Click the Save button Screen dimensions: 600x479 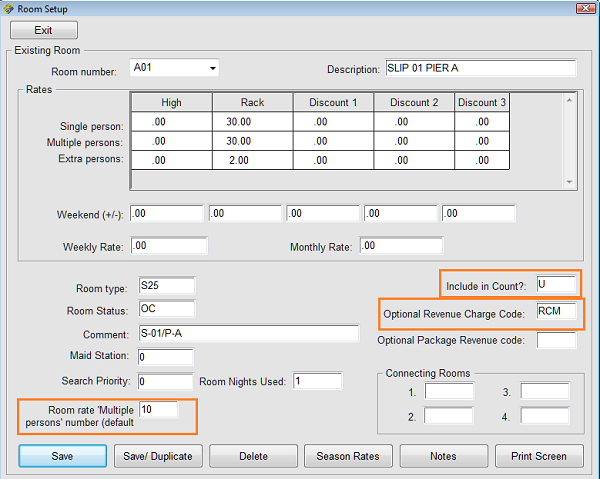[x=63, y=456]
